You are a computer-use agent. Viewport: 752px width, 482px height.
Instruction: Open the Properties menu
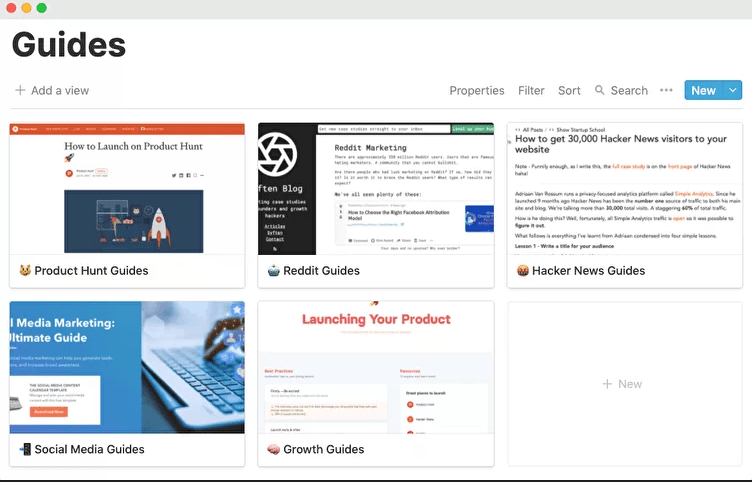tap(476, 90)
